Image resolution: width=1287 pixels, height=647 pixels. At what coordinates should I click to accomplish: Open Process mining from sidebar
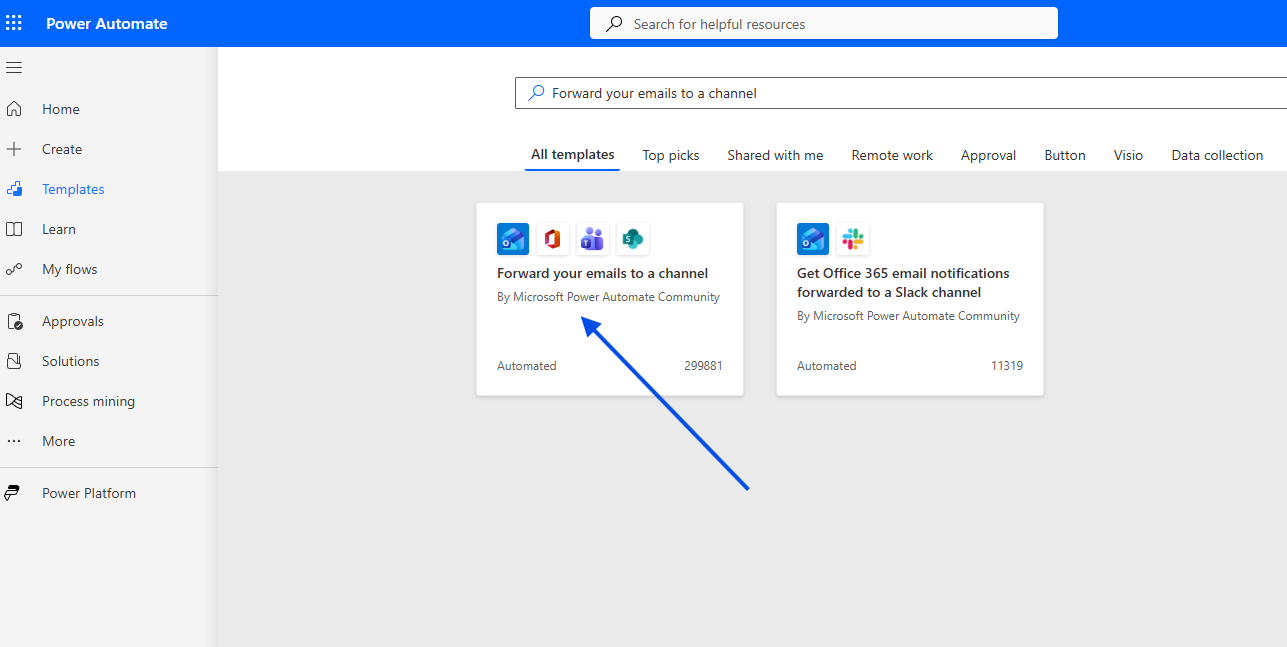point(88,401)
